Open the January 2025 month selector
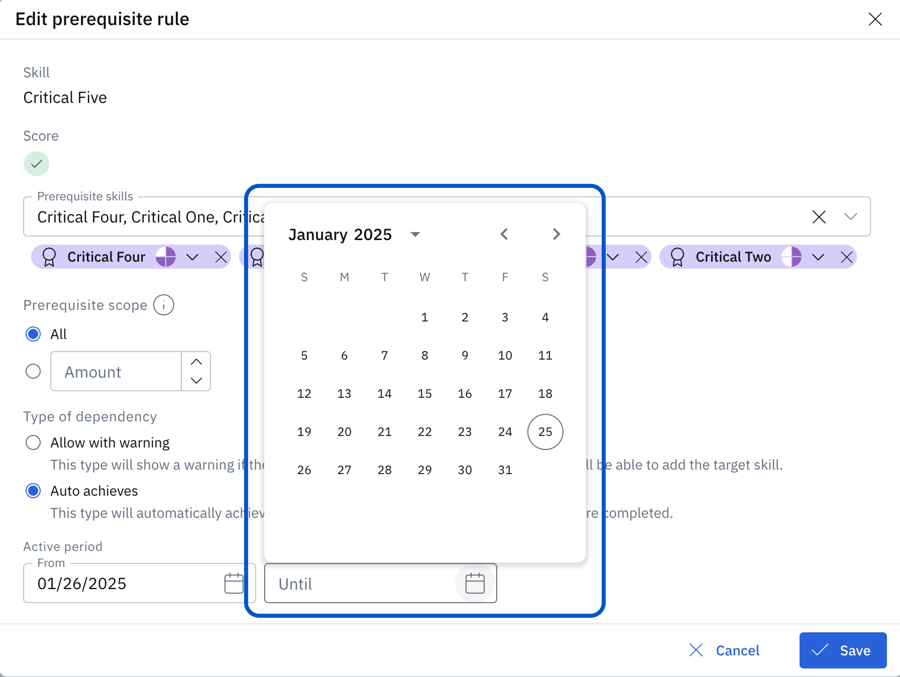This screenshot has width=900, height=677. 415,234
